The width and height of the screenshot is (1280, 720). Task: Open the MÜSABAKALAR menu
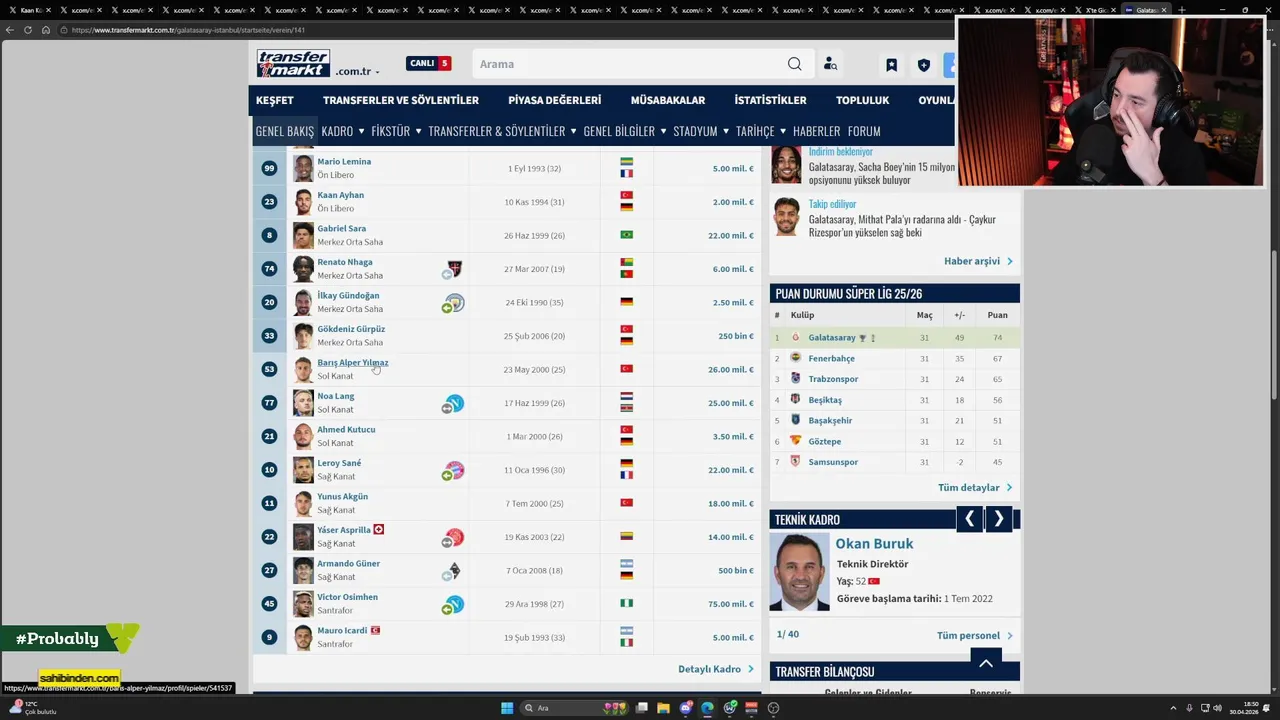pos(668,100)
